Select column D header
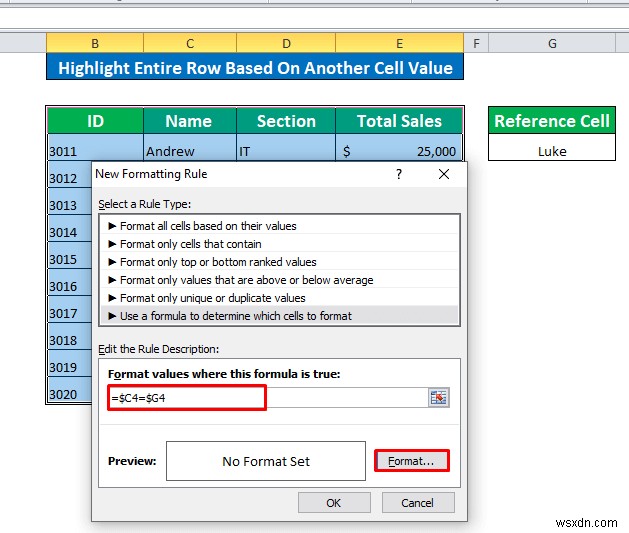The height and width of the screenshot is (533, 629). 286,43
